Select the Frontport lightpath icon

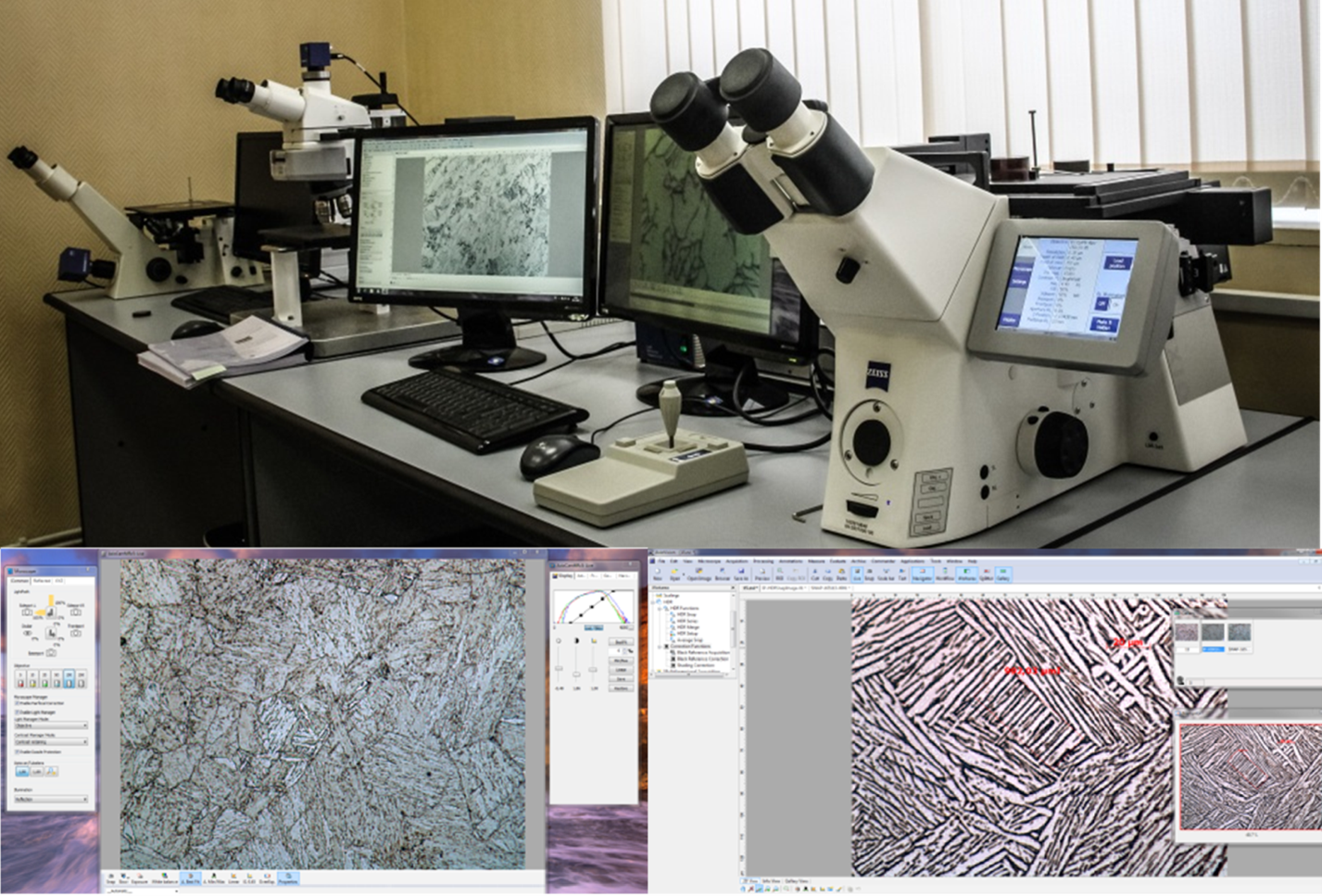click(76, 633)
